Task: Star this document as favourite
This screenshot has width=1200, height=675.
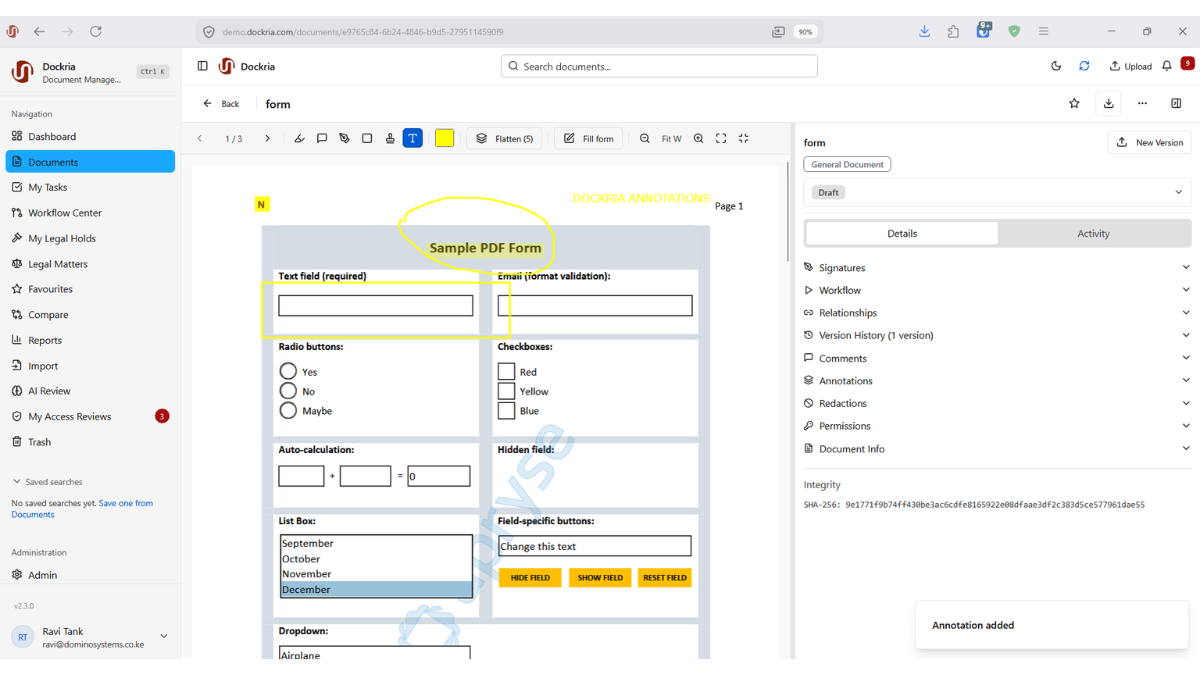Action: click(x=1074, y=103)
